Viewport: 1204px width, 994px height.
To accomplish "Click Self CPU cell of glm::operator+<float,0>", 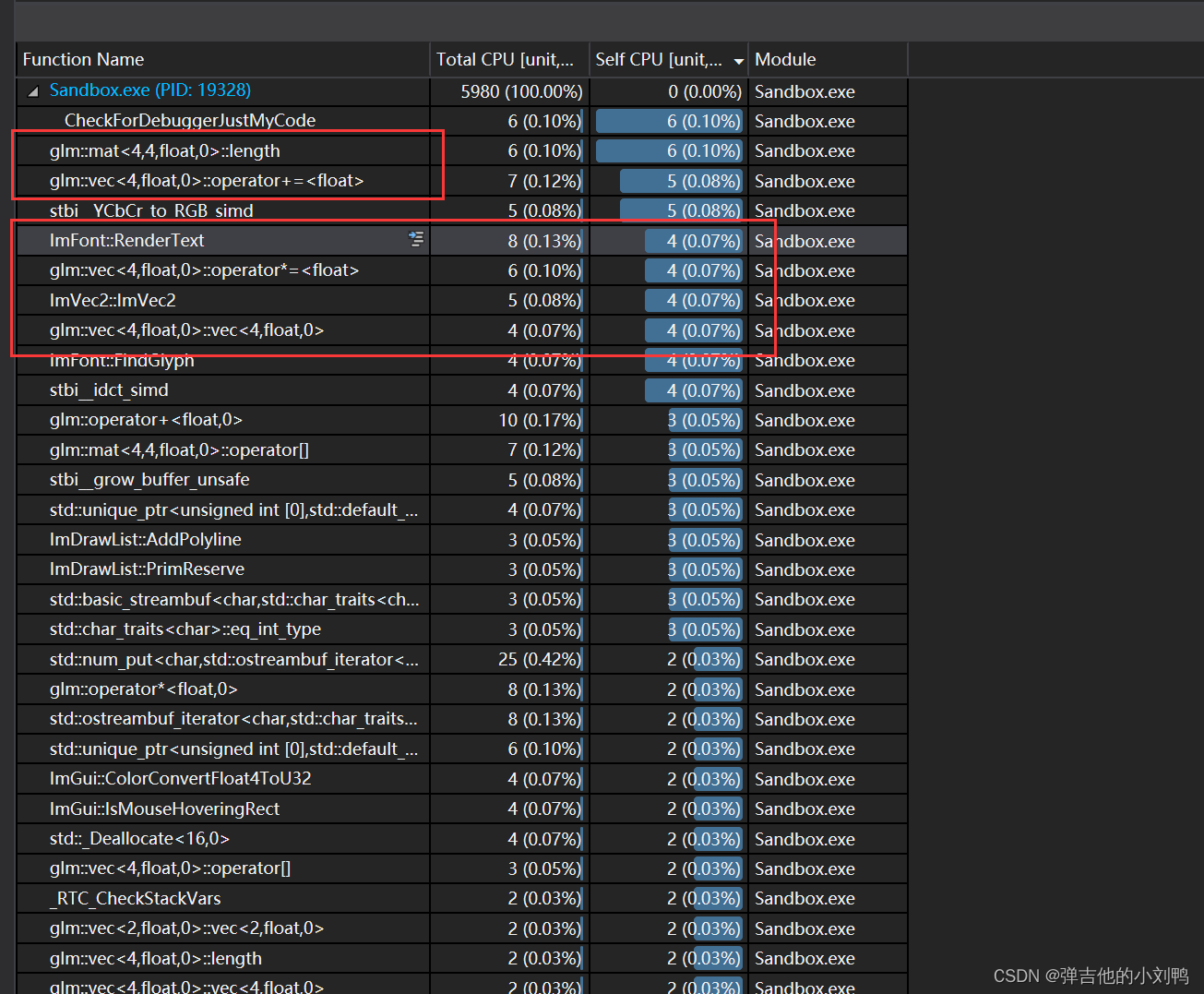I will (x=669, y=420).
